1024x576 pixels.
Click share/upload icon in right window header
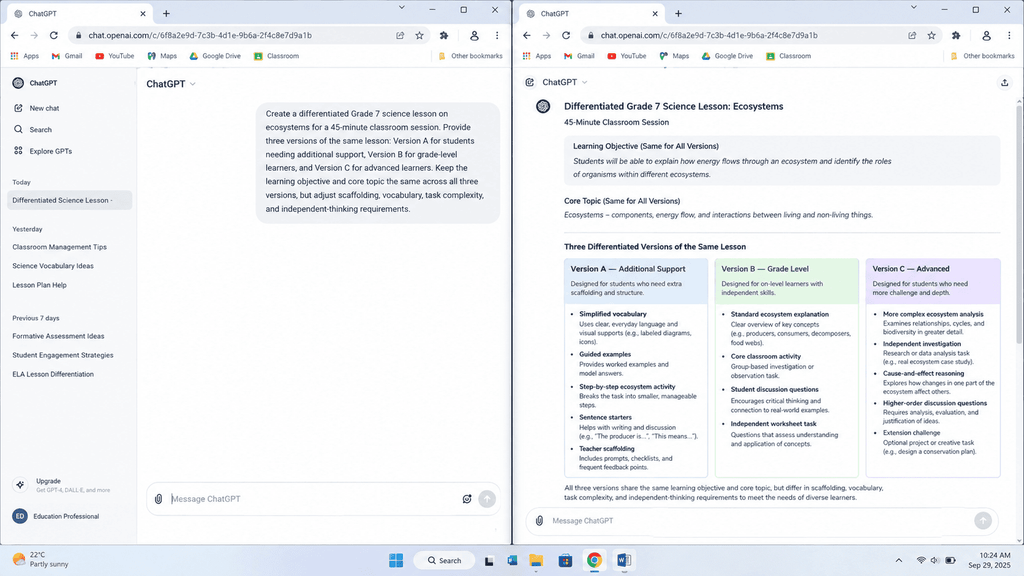point(1004,82)
